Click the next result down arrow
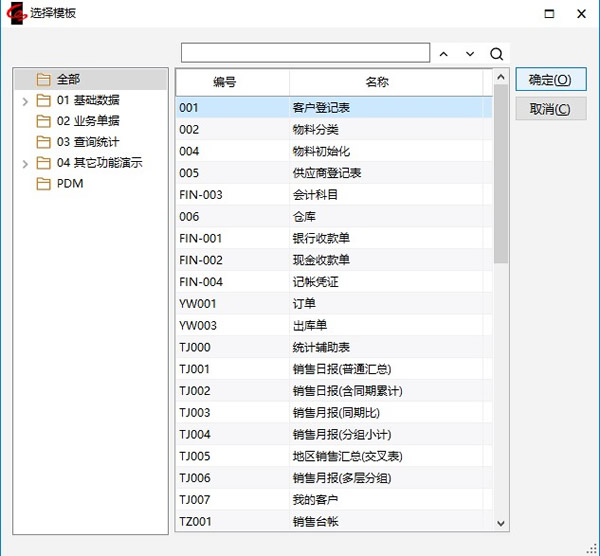The width and height of the screenshot is (600, 556). [470, 54]
